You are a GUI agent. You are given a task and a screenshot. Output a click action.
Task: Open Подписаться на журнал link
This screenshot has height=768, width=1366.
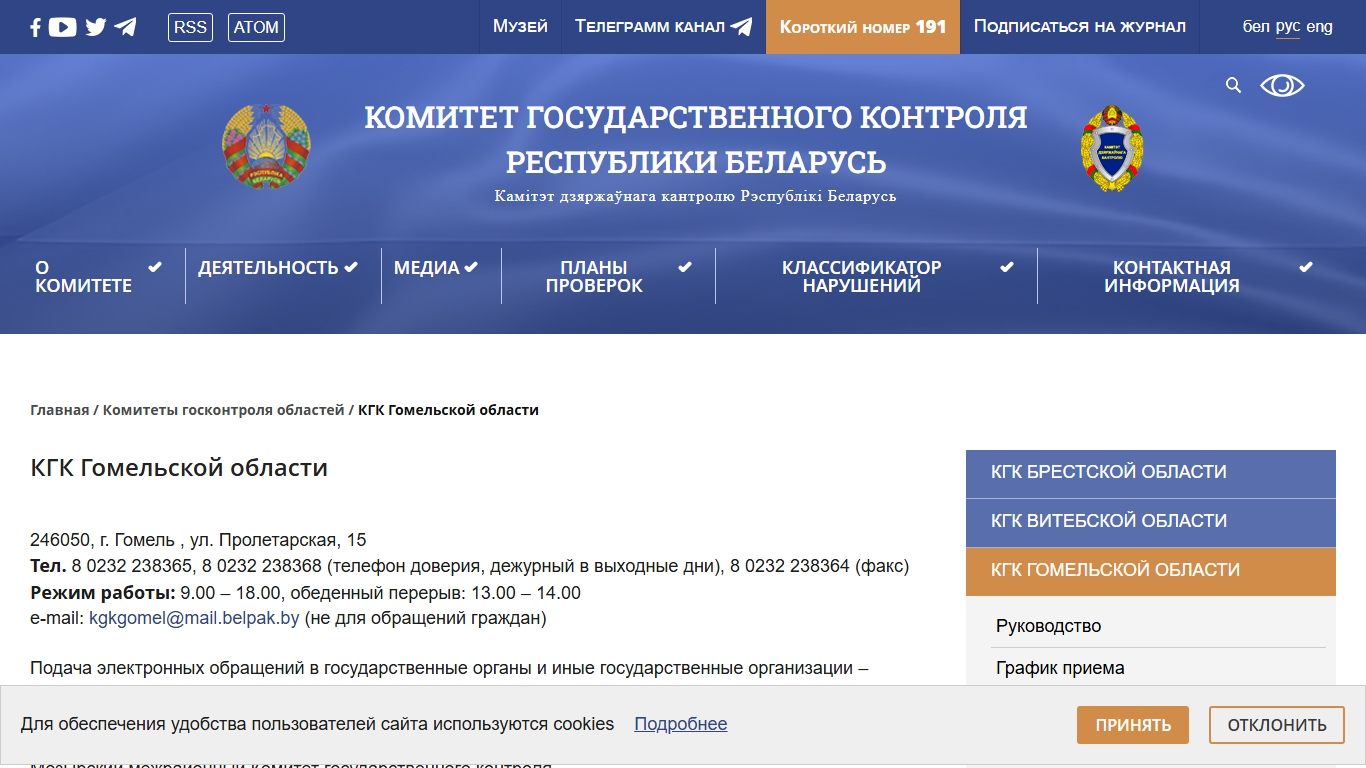click(x=1080, y=27)
